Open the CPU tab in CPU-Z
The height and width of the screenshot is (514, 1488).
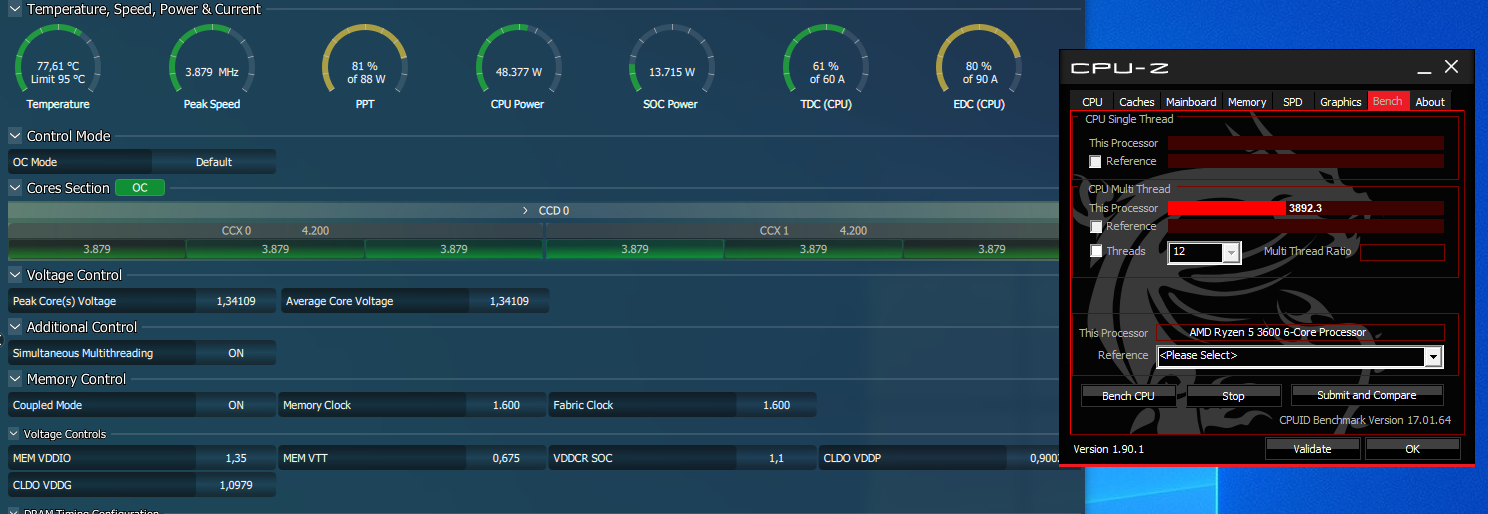click(x=1092, y=102)
